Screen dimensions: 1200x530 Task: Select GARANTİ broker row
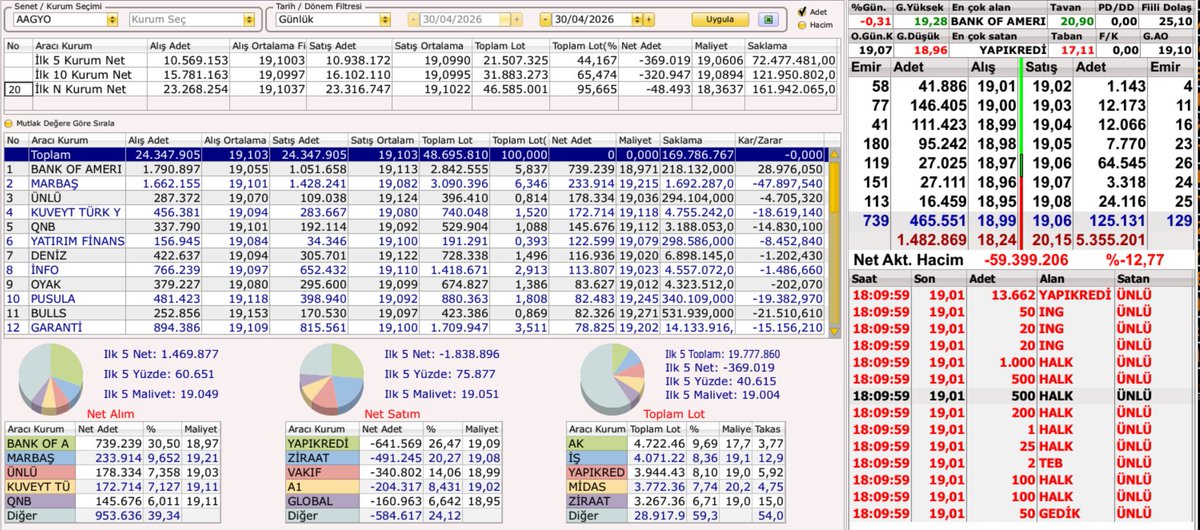[x=415, y=327]
